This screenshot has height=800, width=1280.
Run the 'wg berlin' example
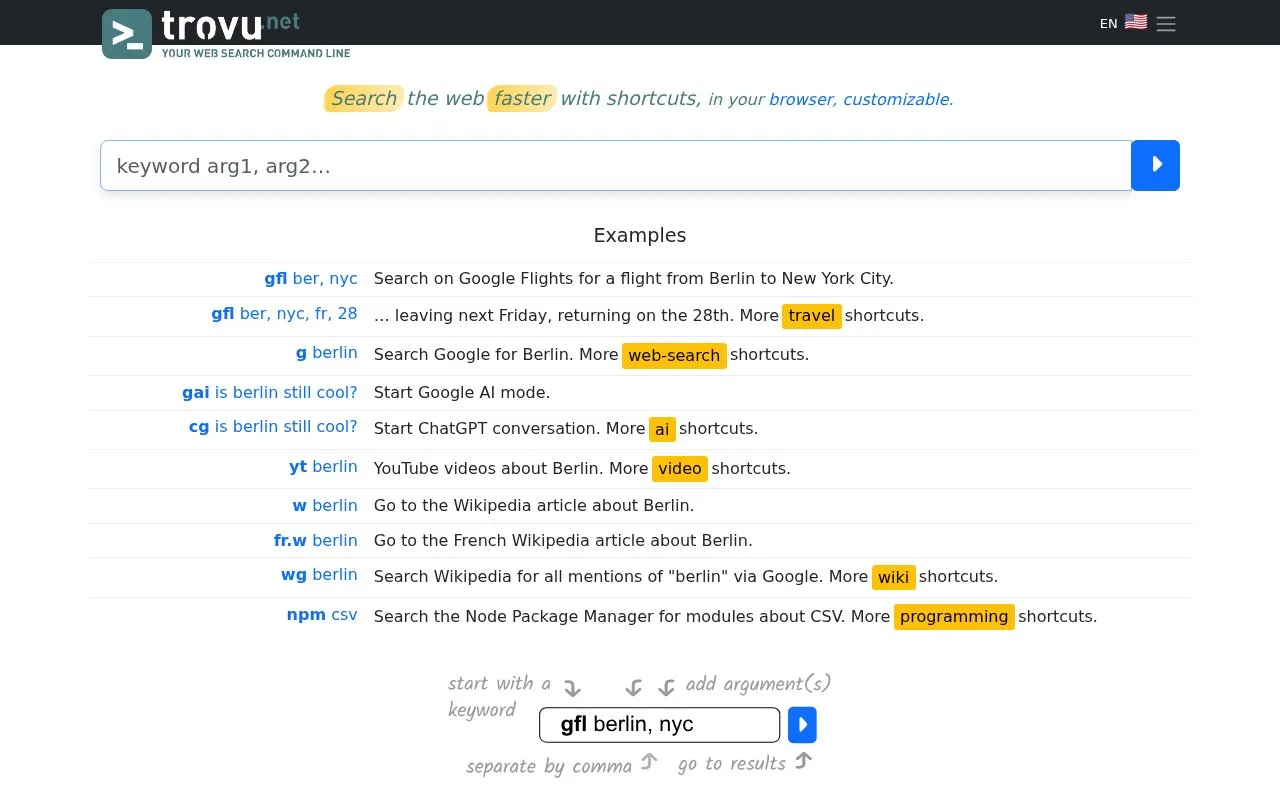point(319,574)
